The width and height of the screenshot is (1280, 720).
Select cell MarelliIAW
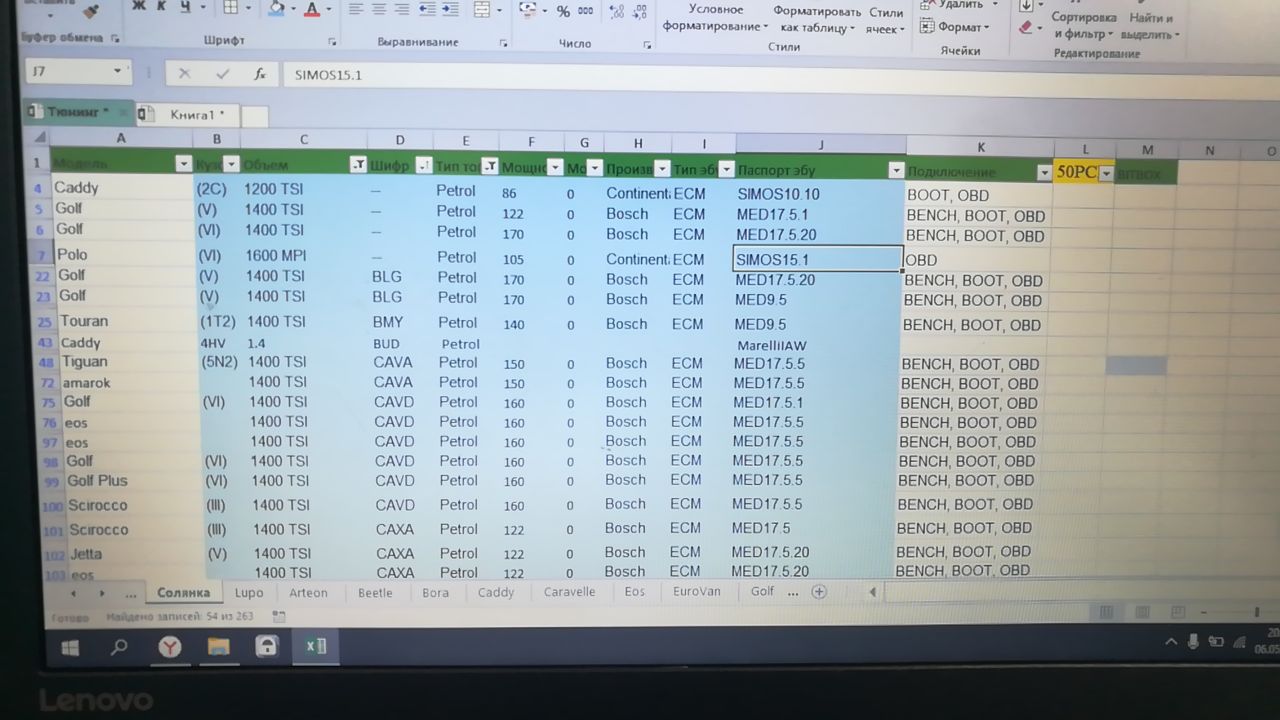[x=818, y=345]
